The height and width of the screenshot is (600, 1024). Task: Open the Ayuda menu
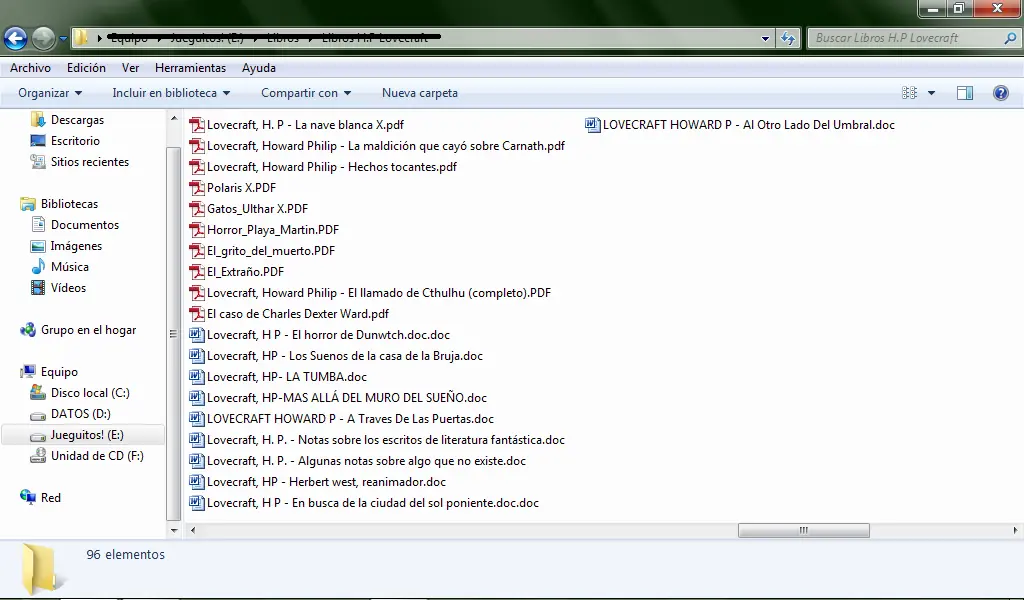259,68
